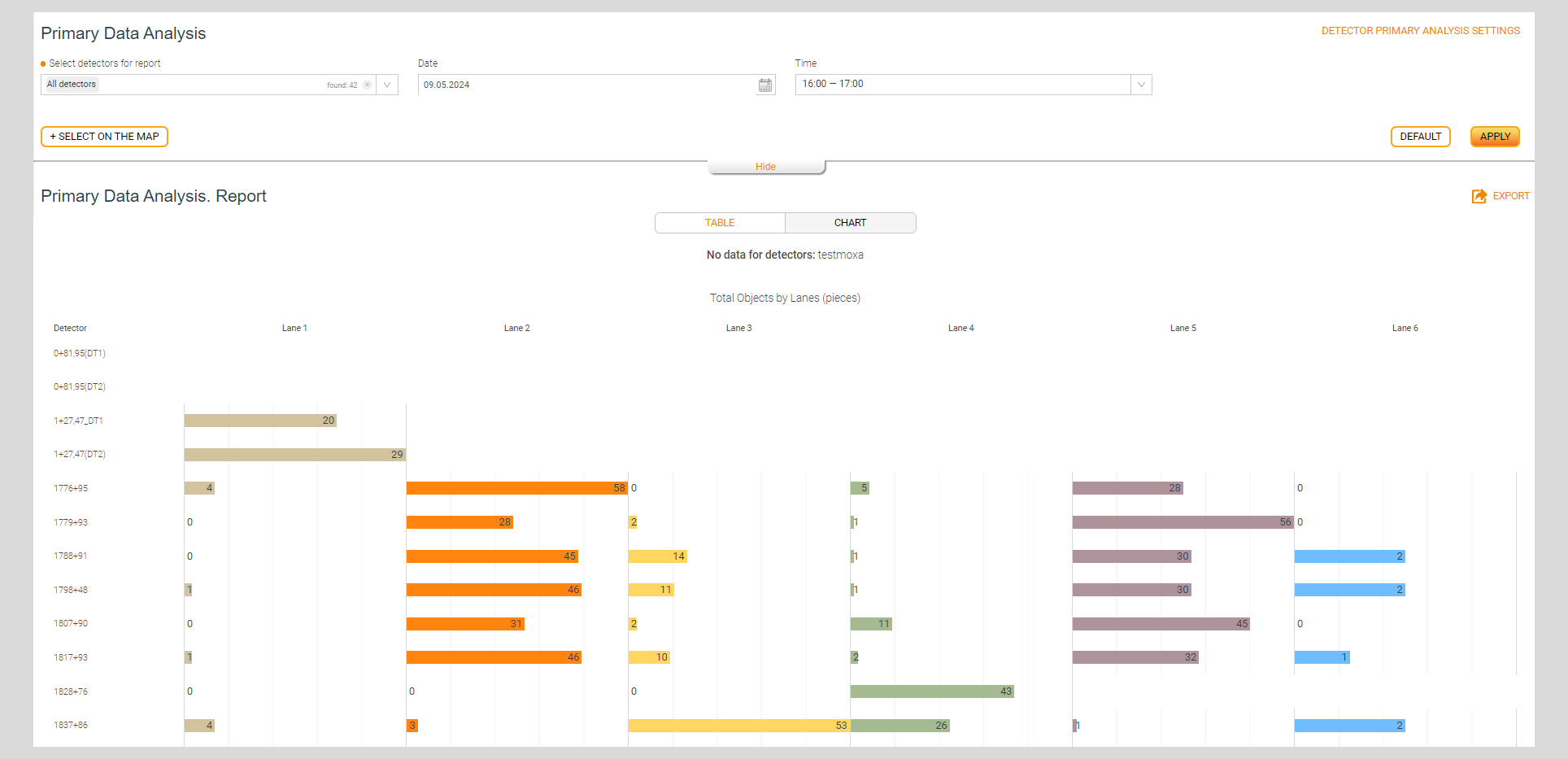Switch to the CHART view tab
The width and height of the screenshot is (1568, 759).
851,223
